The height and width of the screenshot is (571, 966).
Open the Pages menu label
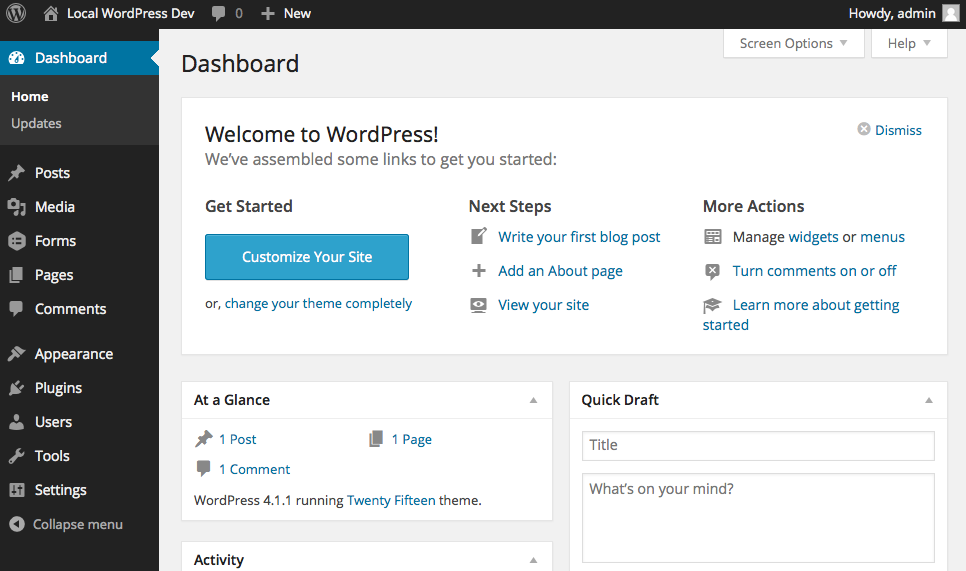pos(54,275)
